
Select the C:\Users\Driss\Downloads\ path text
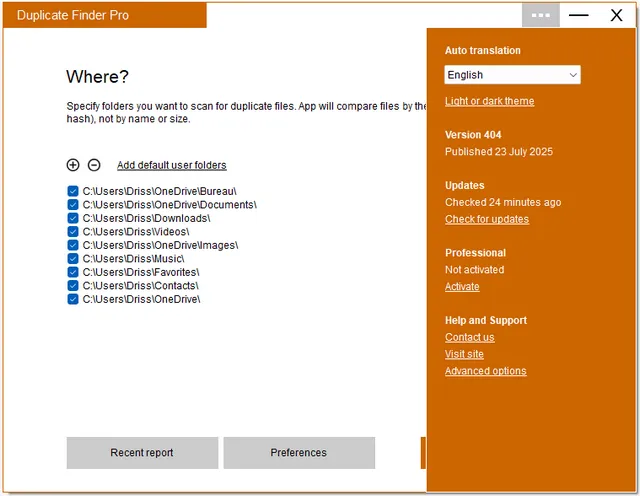147,218
